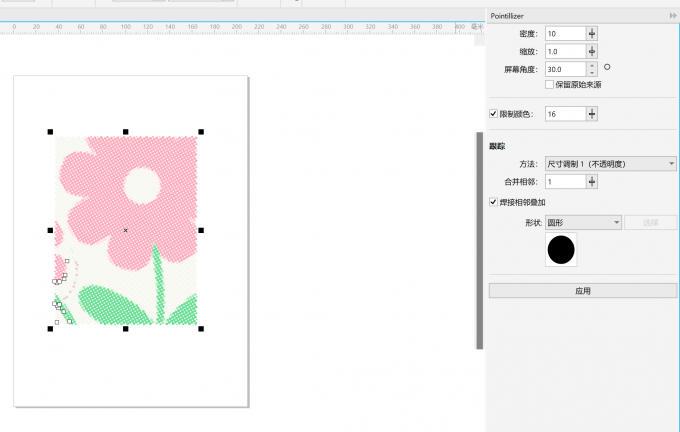The image size is (680, 432).
Task: Click the slider icon beside 限制颜色 value
Action: (x=592, y=114)
